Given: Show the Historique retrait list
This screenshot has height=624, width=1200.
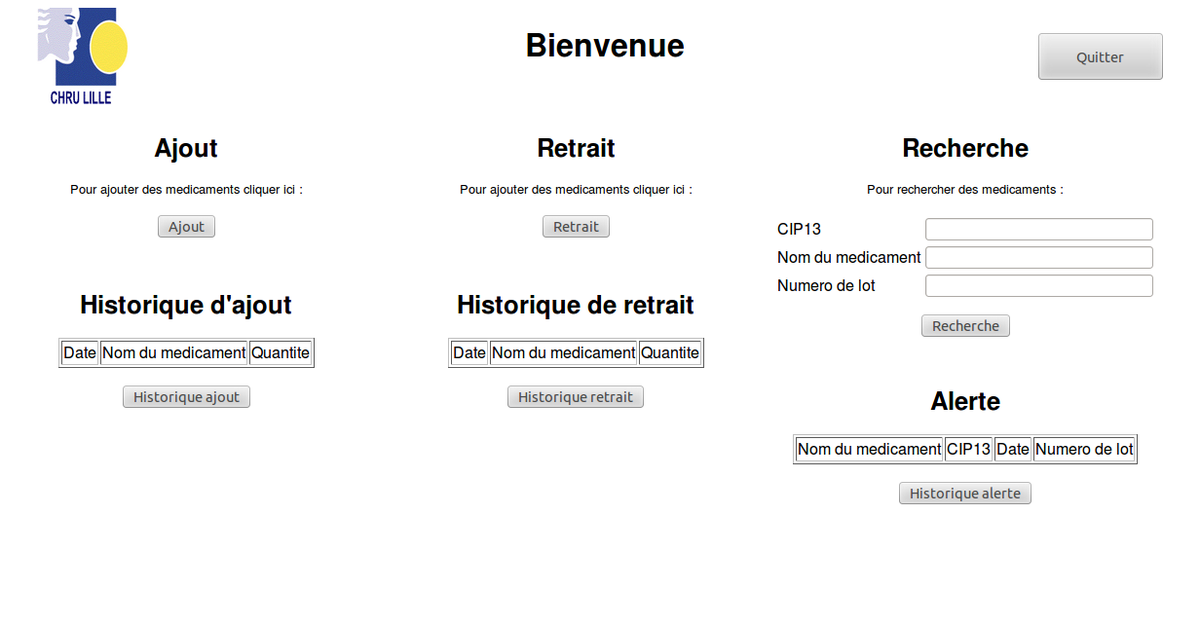Looking at the screenshot, I should tap(575, 397).
